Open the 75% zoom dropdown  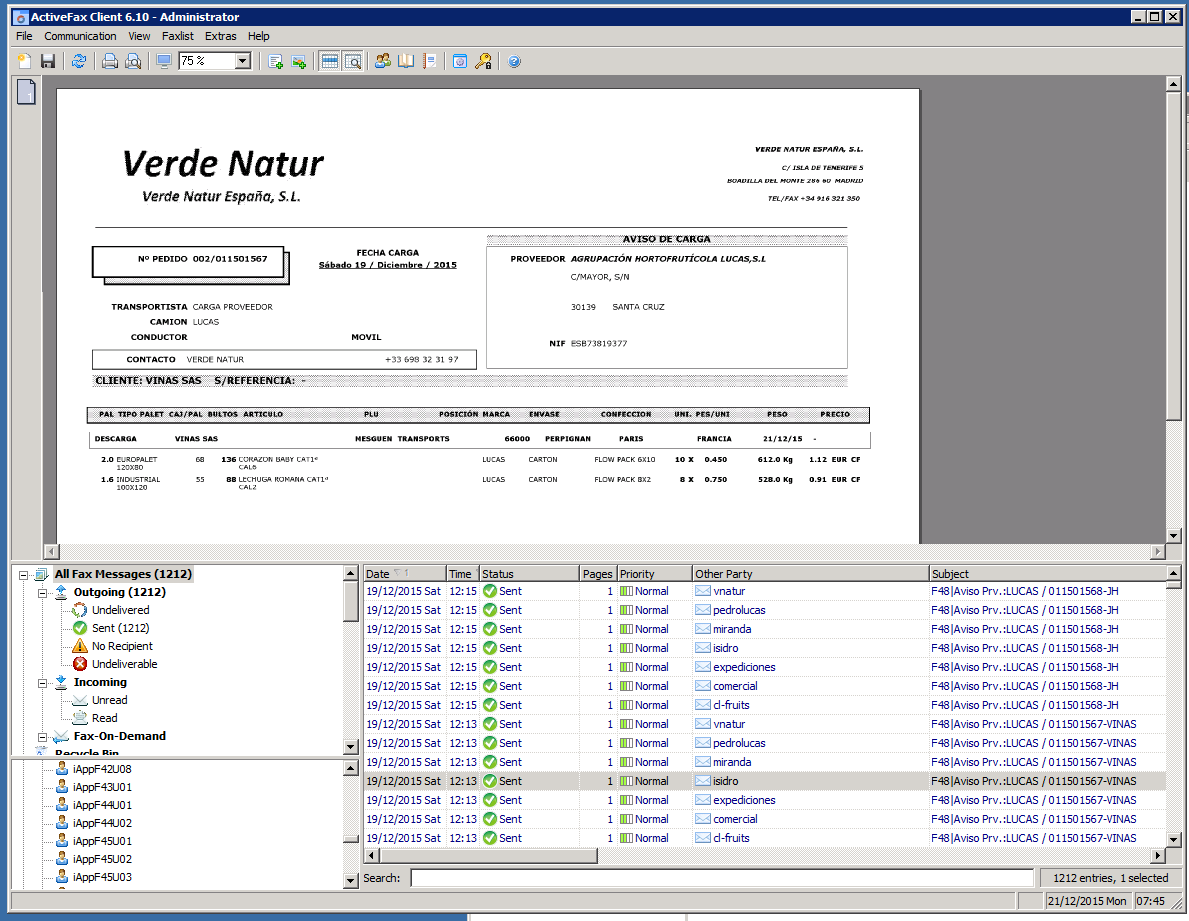coord(240,61)
